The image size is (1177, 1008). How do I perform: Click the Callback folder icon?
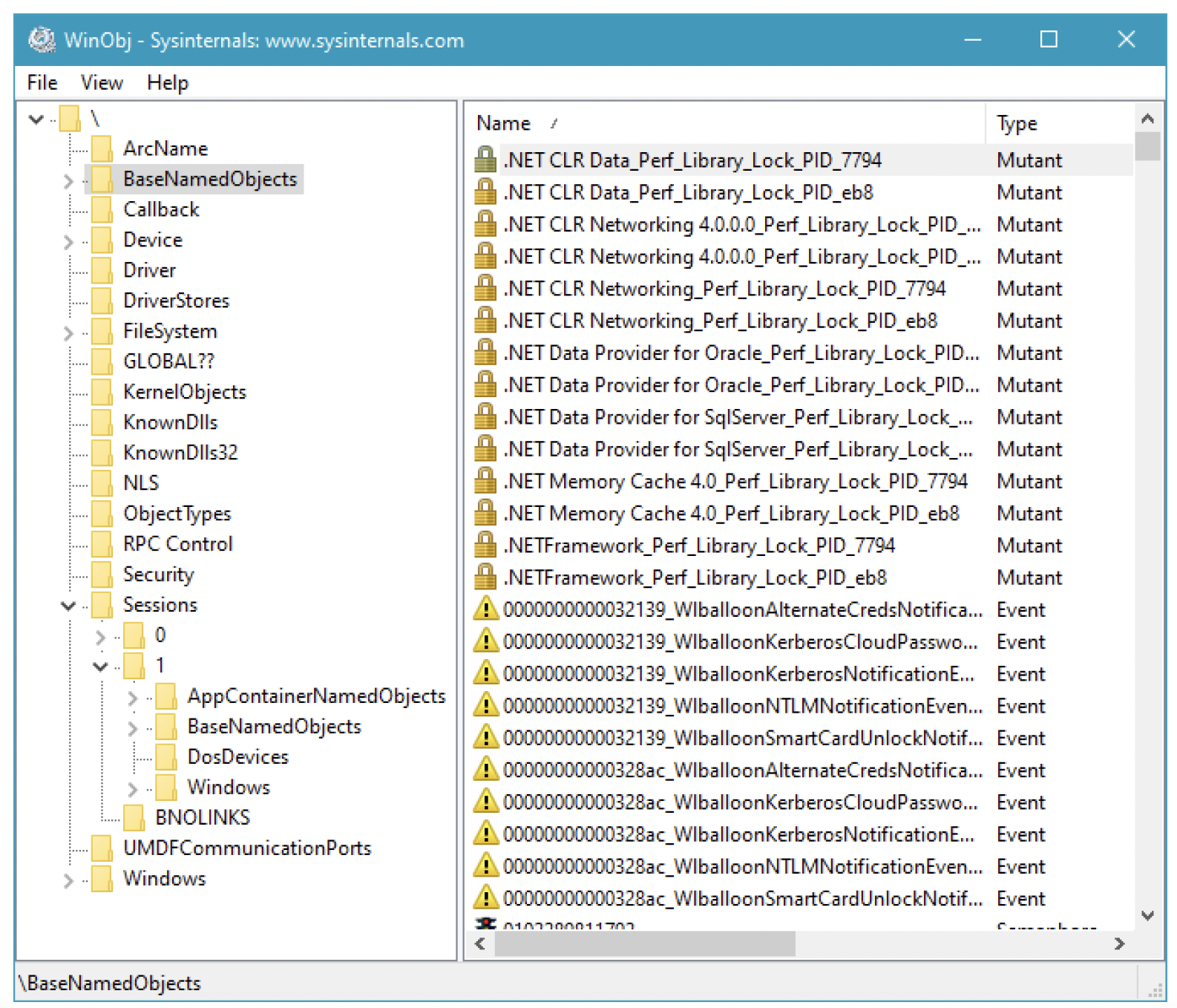[x=102, y=209]
